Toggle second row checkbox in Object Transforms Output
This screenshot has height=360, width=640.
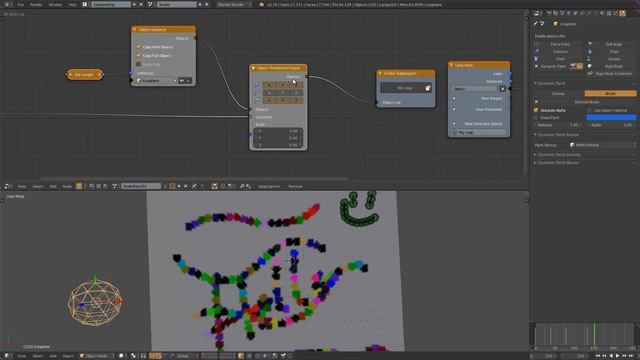[257, 93]
